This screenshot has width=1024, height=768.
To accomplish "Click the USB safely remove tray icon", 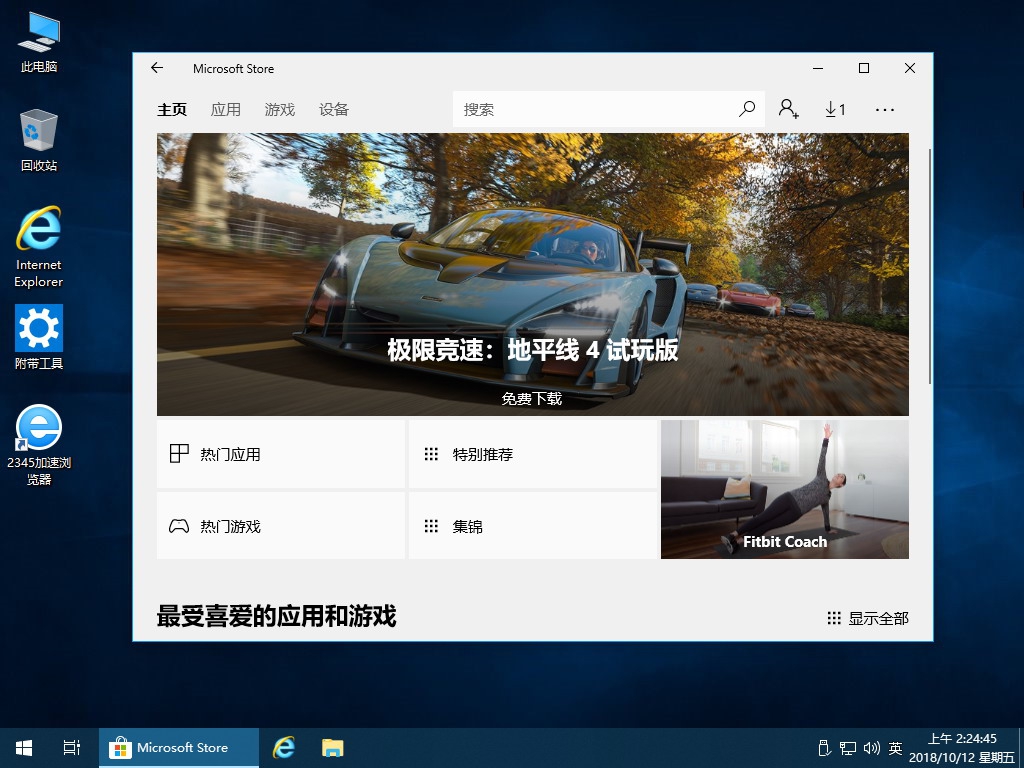I will click(x=824, y=748).
